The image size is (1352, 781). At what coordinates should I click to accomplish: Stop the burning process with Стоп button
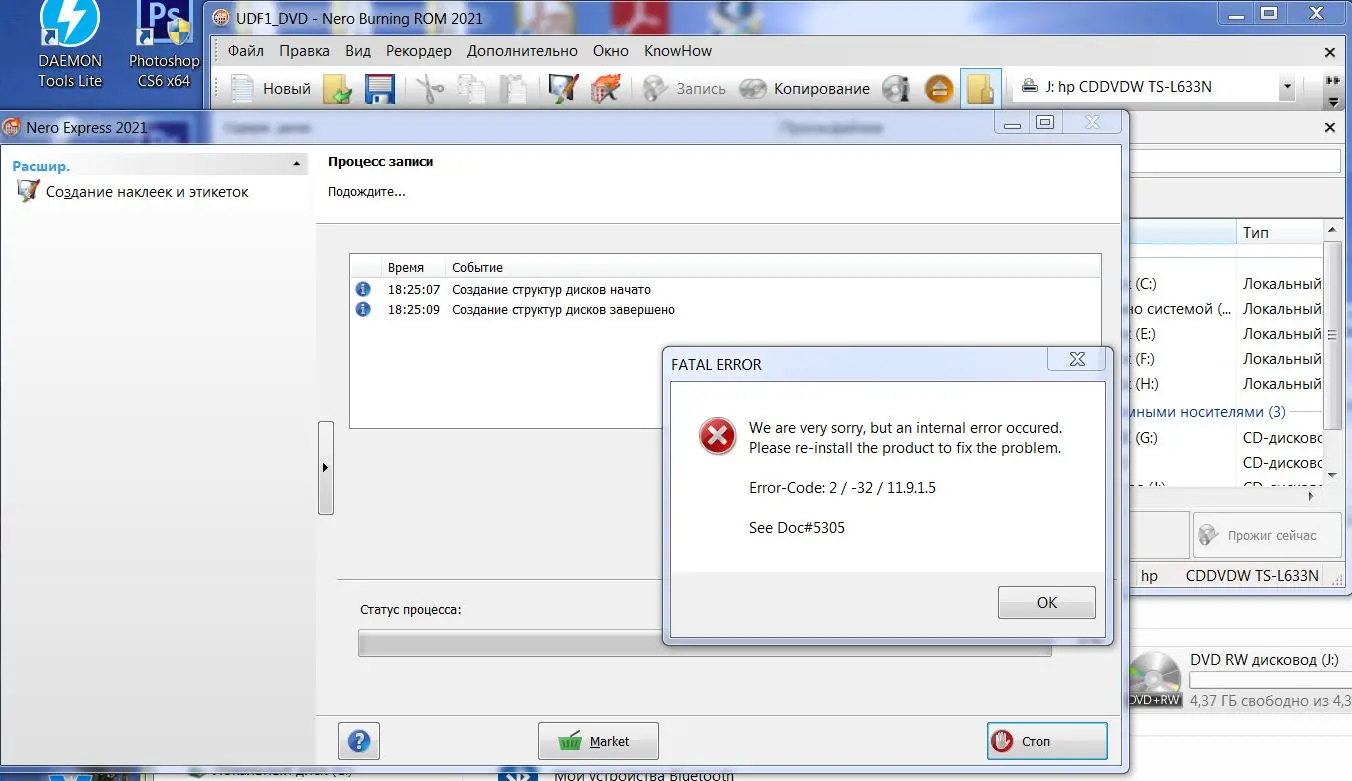click(1047, 741)
